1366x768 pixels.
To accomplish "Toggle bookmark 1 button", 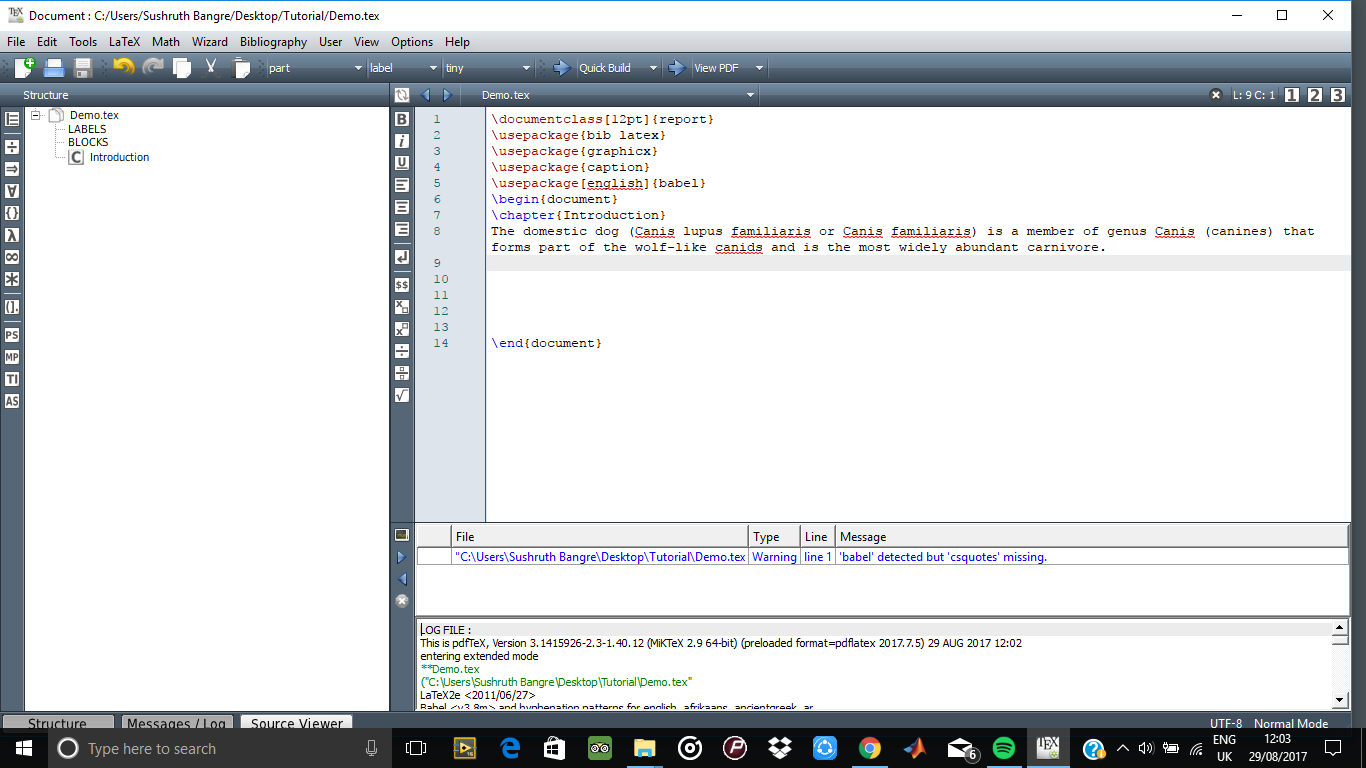I will 1292,95.
